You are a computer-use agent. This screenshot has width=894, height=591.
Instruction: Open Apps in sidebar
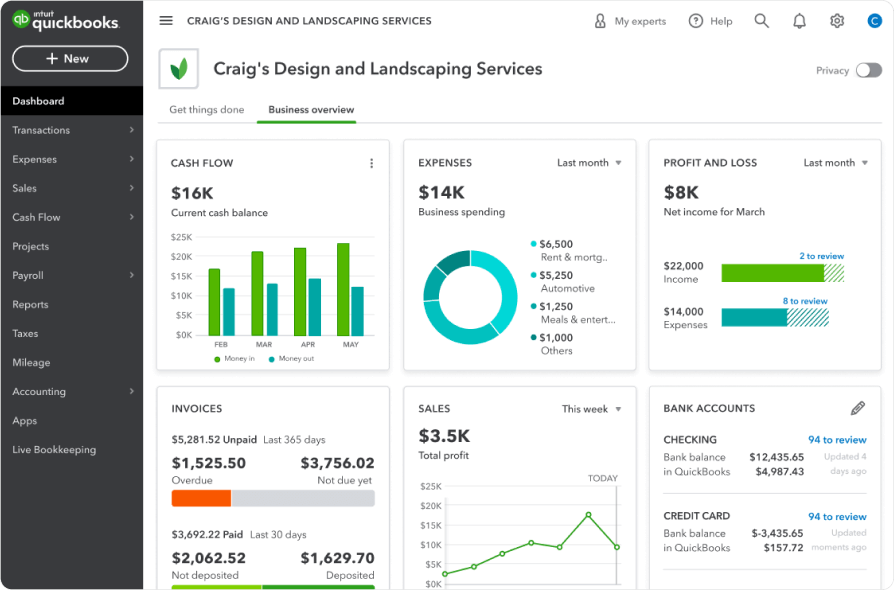(x=72, y=421)
